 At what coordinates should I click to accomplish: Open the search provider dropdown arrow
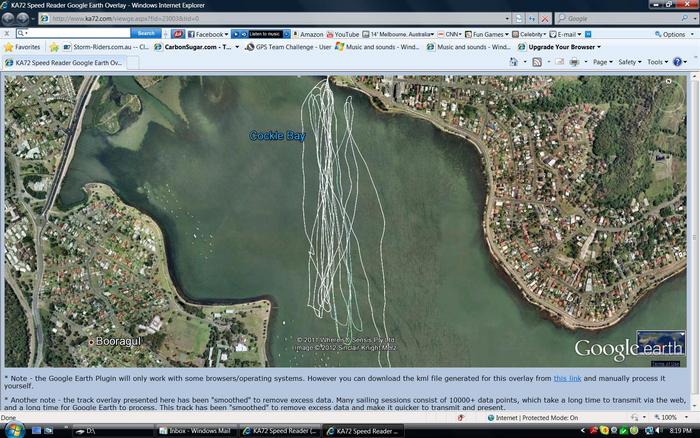click(x=695, y=19)
